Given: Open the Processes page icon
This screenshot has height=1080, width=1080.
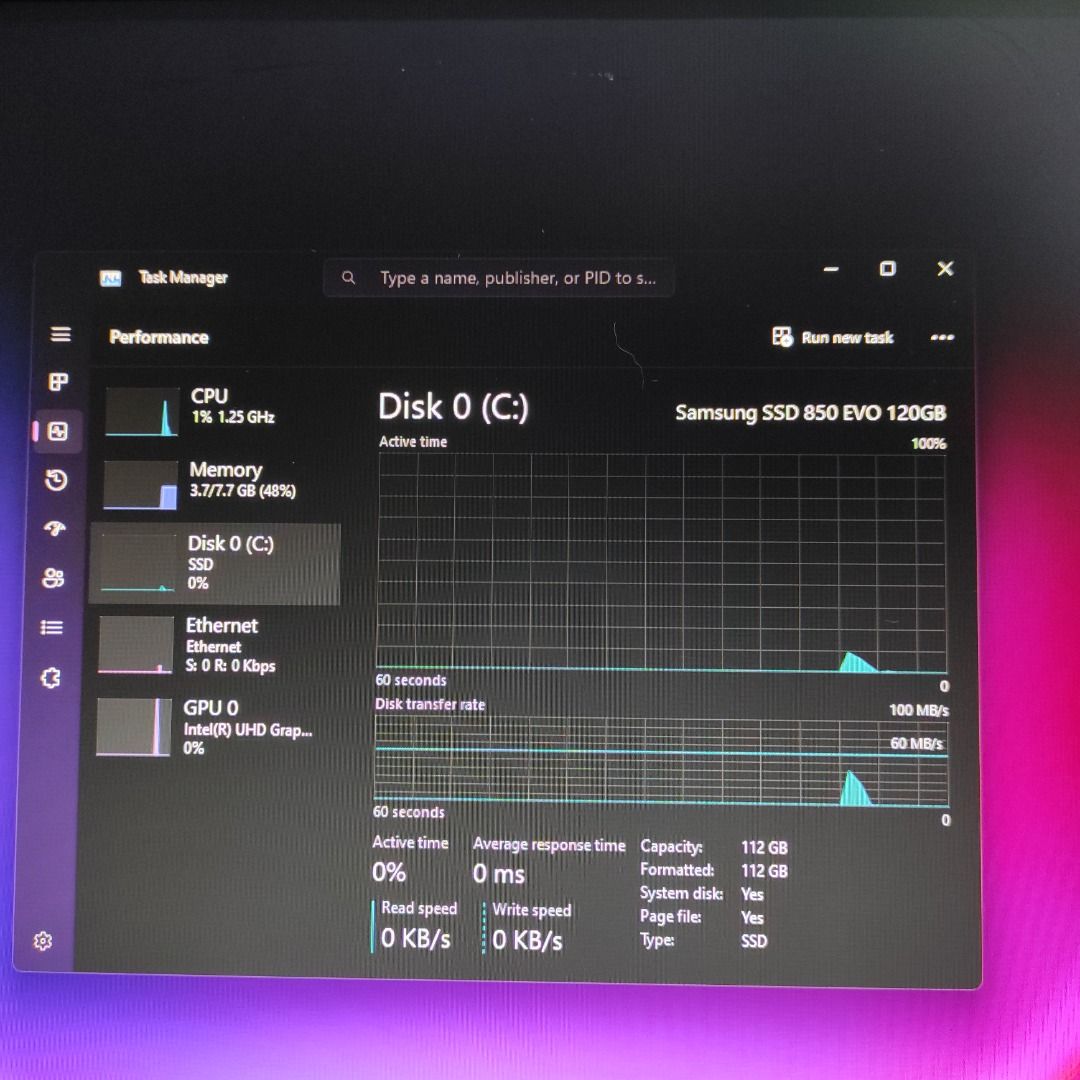Looking at the screenshot, I should pos(60,381).
